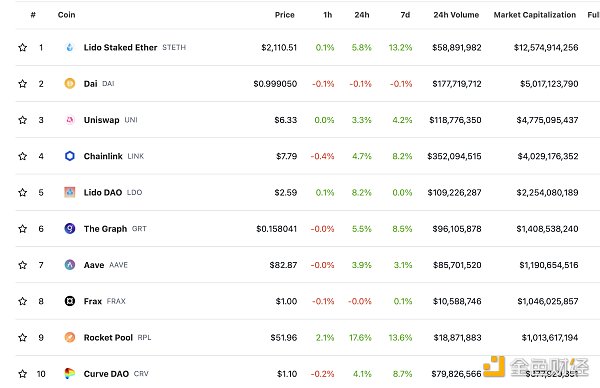This screenshot has height=388, width=600.
Task: Sort table by Price column header
Action: tap(284, 15)
